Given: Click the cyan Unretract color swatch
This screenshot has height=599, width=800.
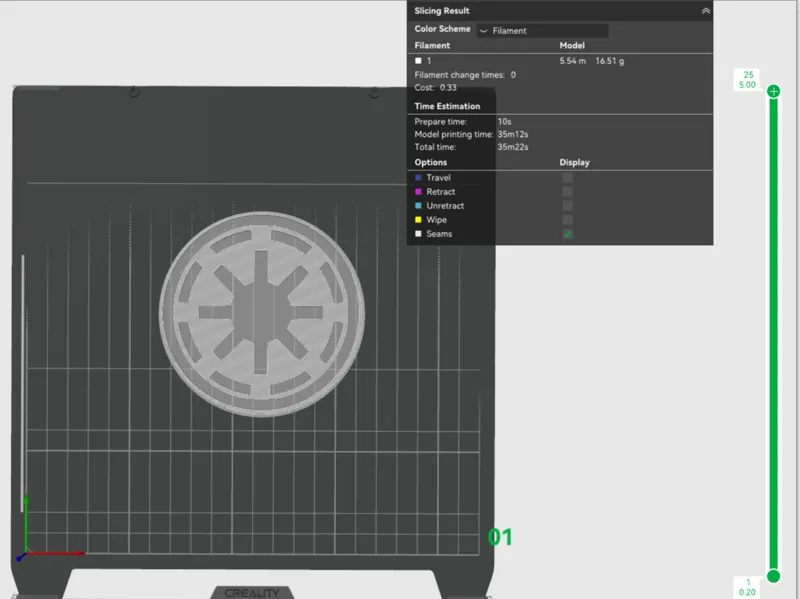Looking at the screenshot, I should click(x=418, y=206).
